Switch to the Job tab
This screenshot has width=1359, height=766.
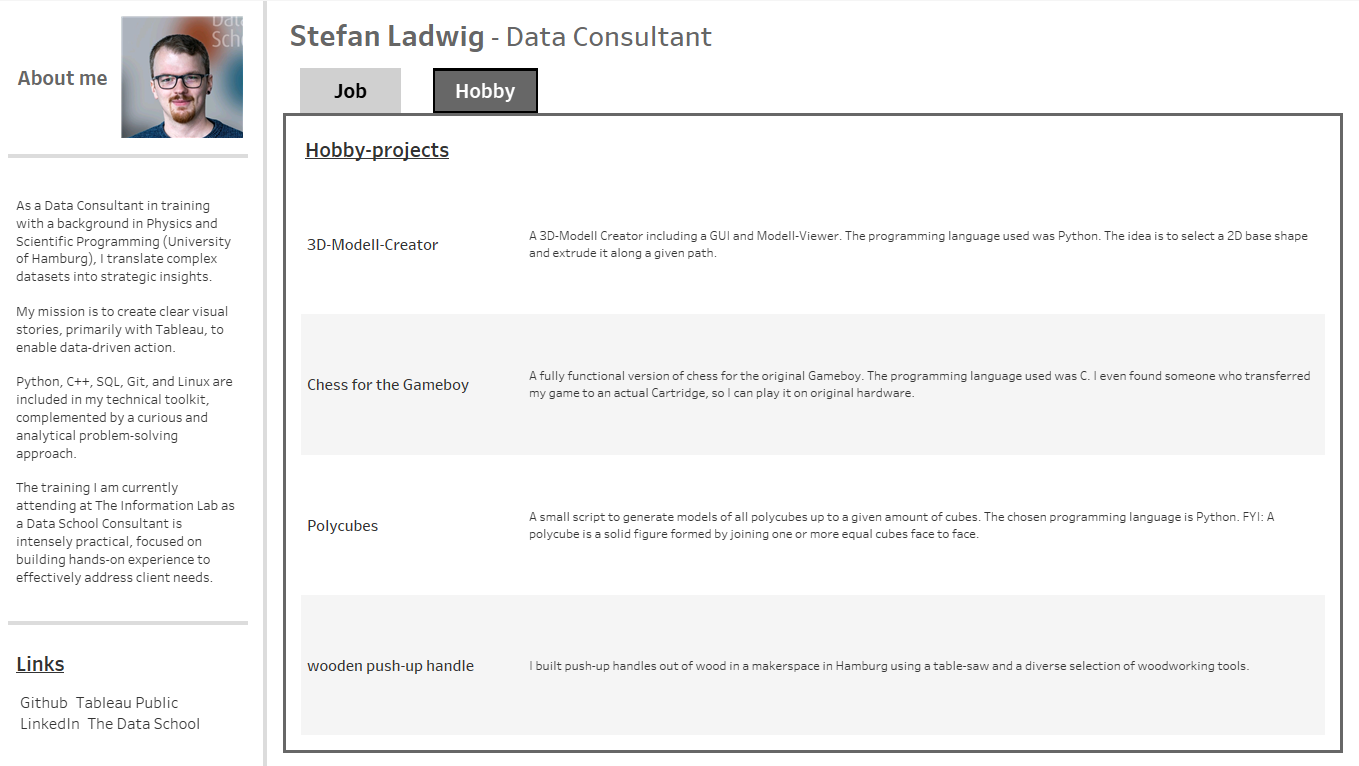point(350,91)
